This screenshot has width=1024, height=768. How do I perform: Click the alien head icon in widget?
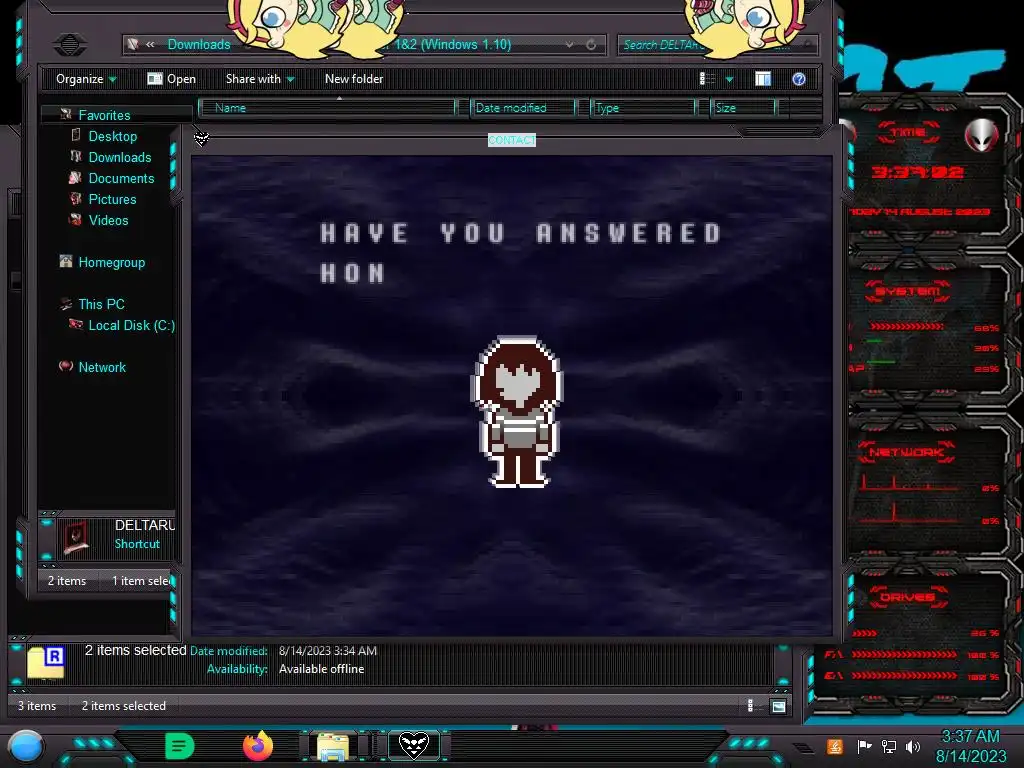click(x=981, y=135)
